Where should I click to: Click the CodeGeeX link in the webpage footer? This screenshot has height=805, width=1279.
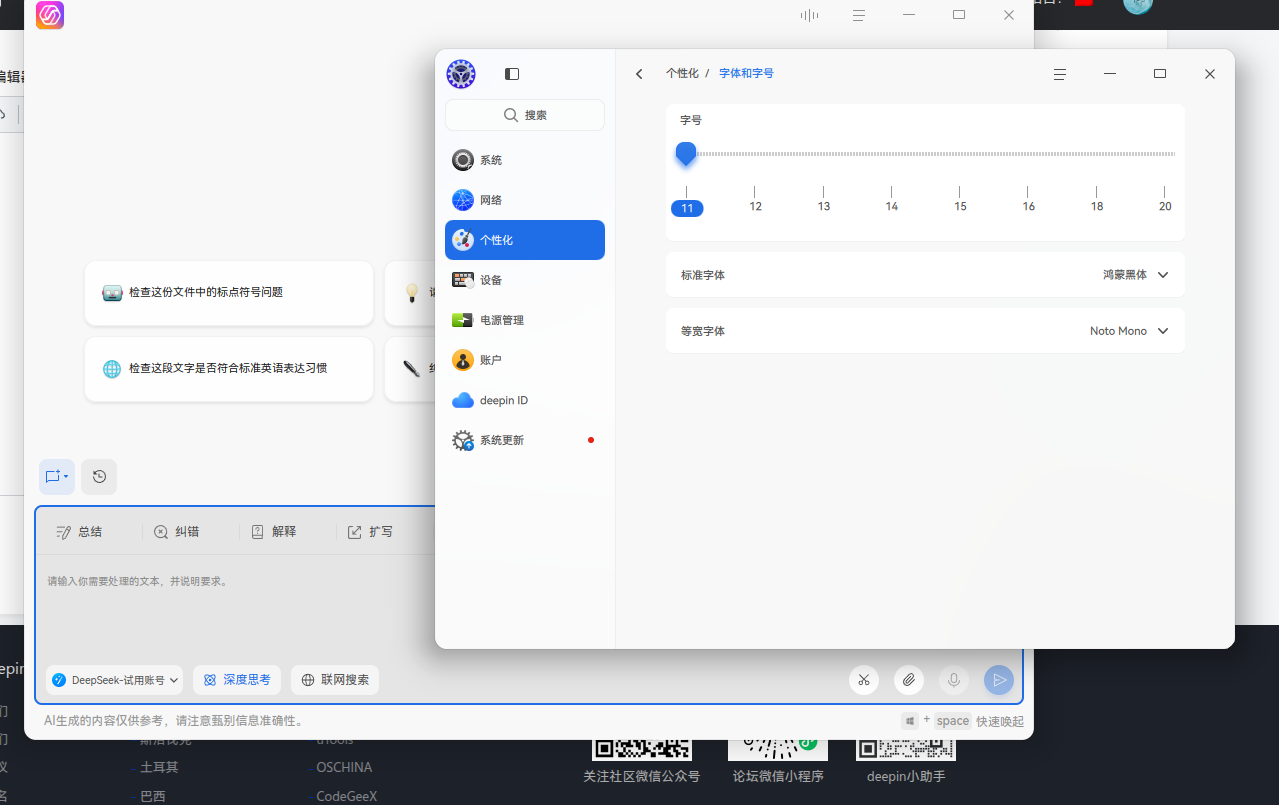[346, 797]
